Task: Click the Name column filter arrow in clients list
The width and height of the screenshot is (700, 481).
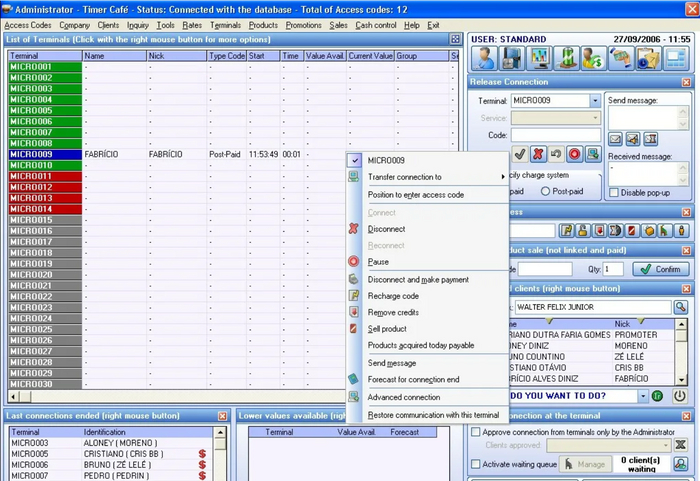Action: [x=550, y=321]
